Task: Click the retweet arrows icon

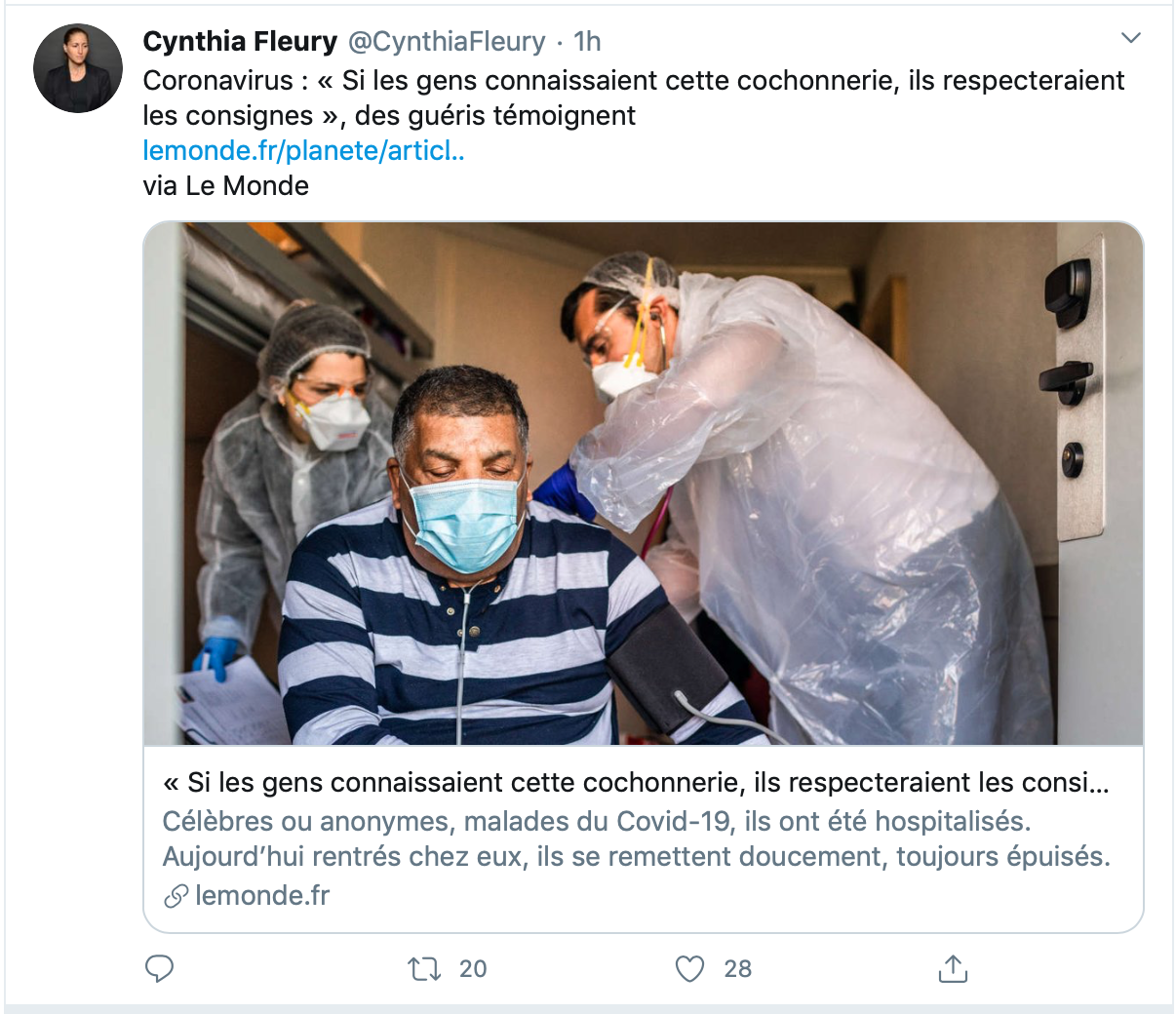Action: (424, 968)
